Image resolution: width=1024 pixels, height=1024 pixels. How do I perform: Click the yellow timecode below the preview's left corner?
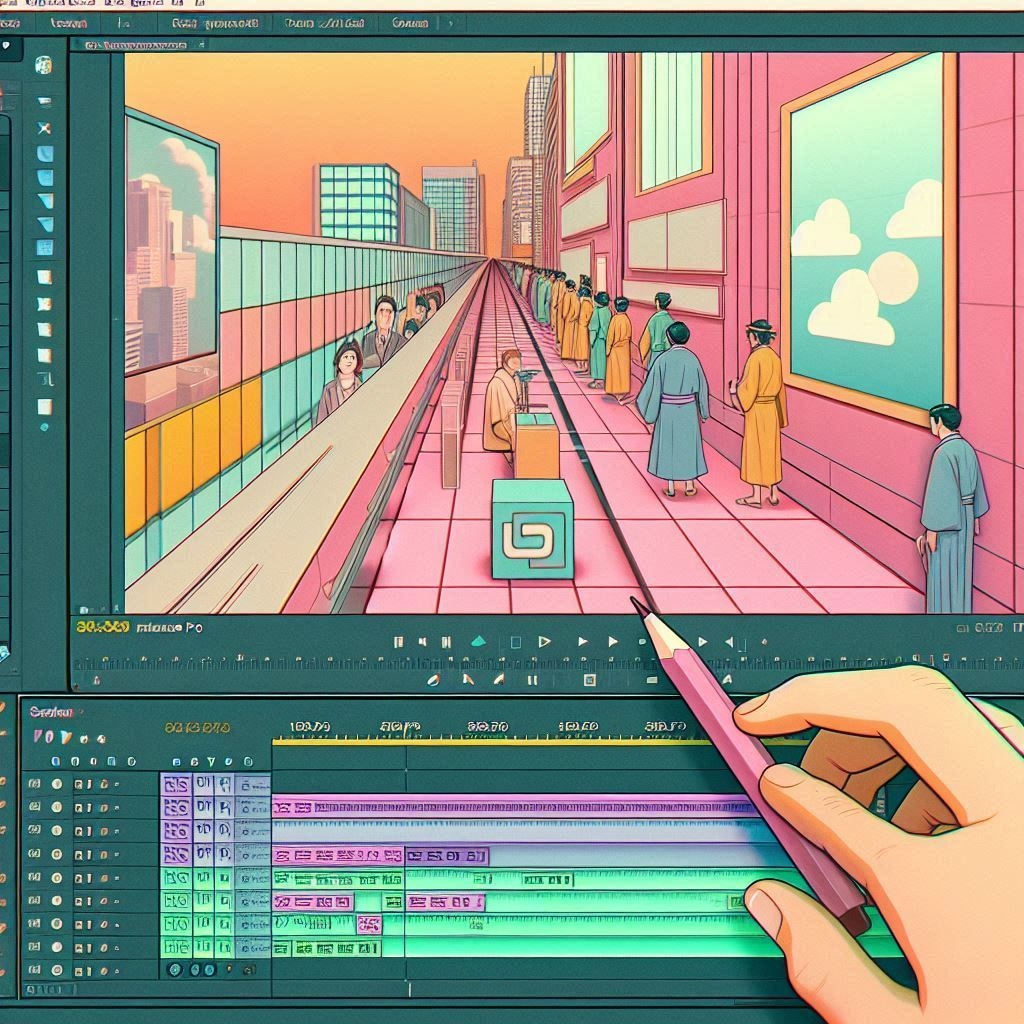point(103,627)
